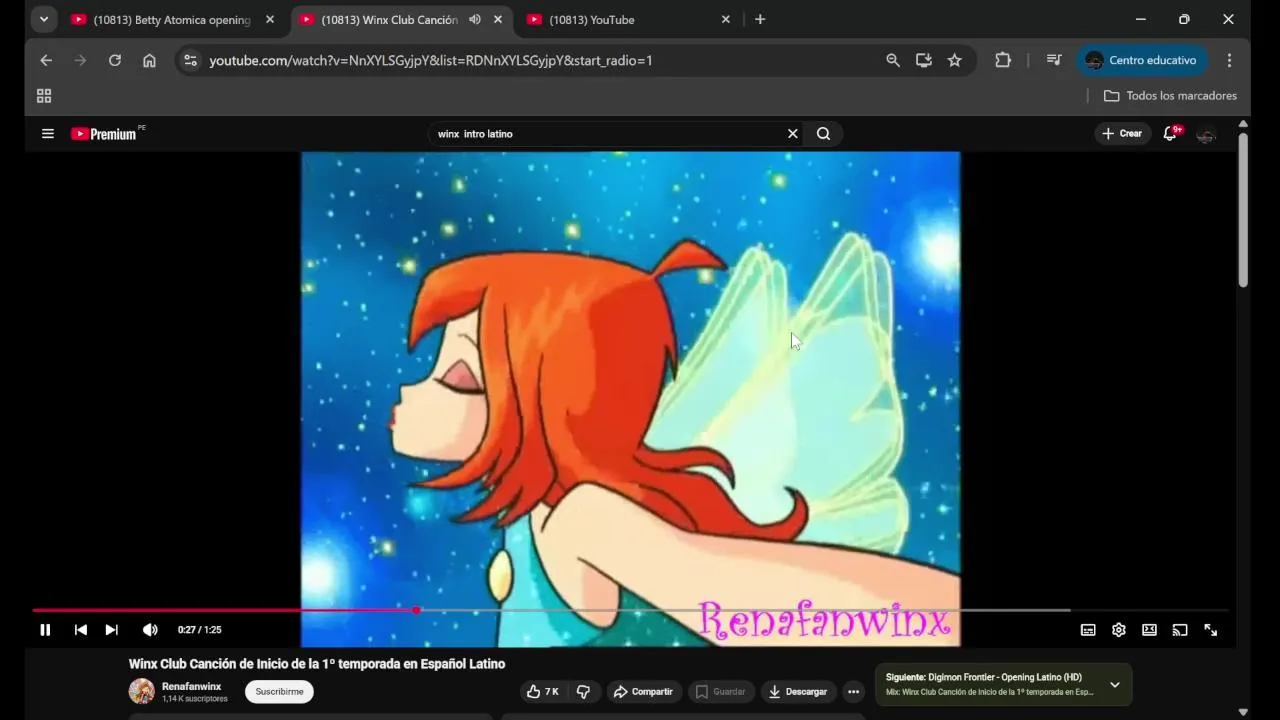The image size is (1280, 720).
Task: Share the video with Compartir
Action: click(x=644, y=692)
